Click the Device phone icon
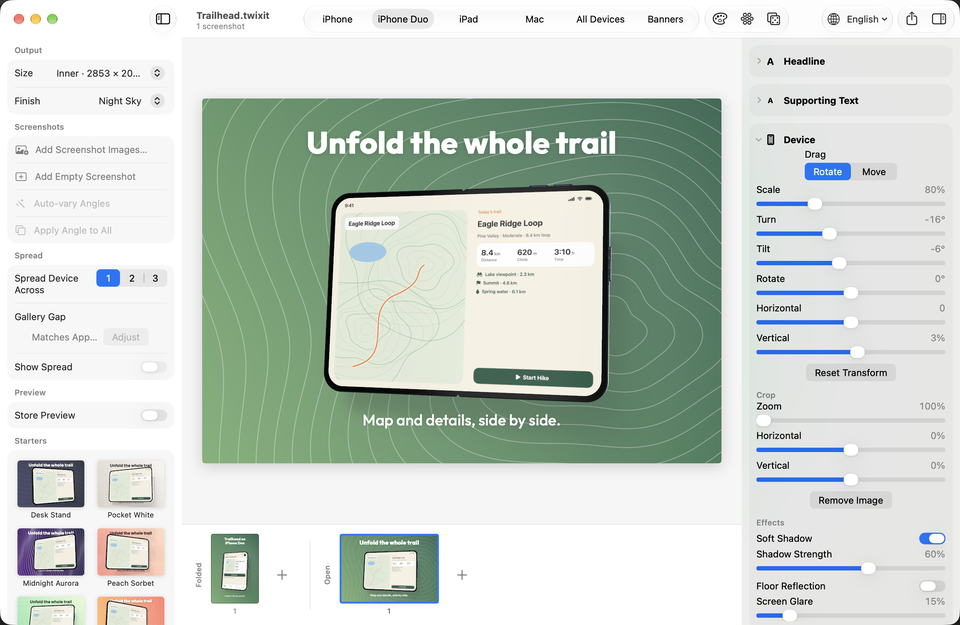Image resolution: width=960 pixels, height=625 pixels. [x=771, y=140]
